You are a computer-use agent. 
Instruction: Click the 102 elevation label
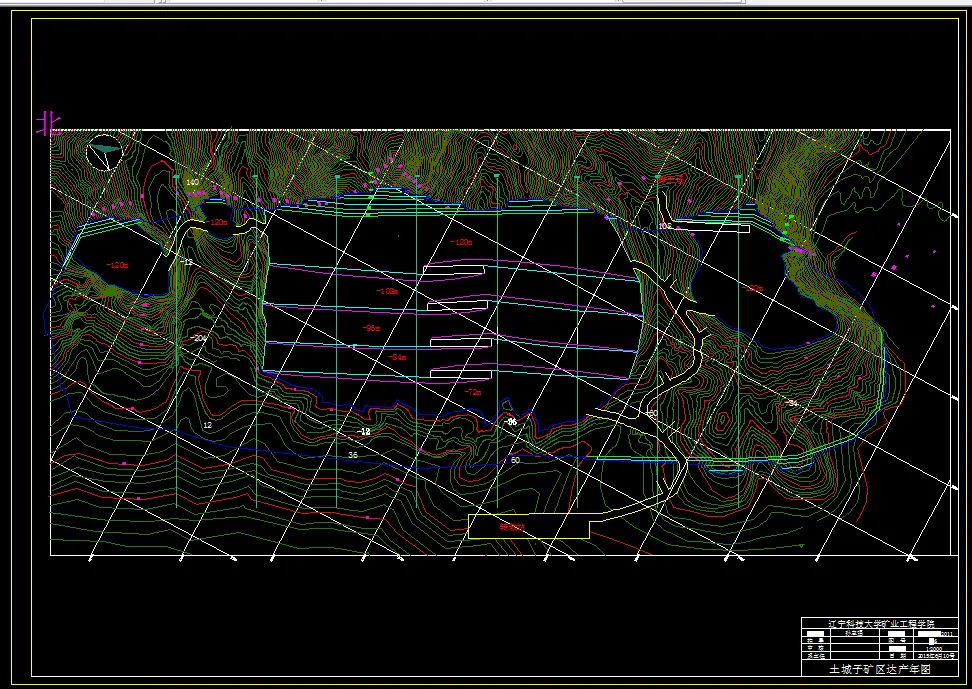point(665,226)
